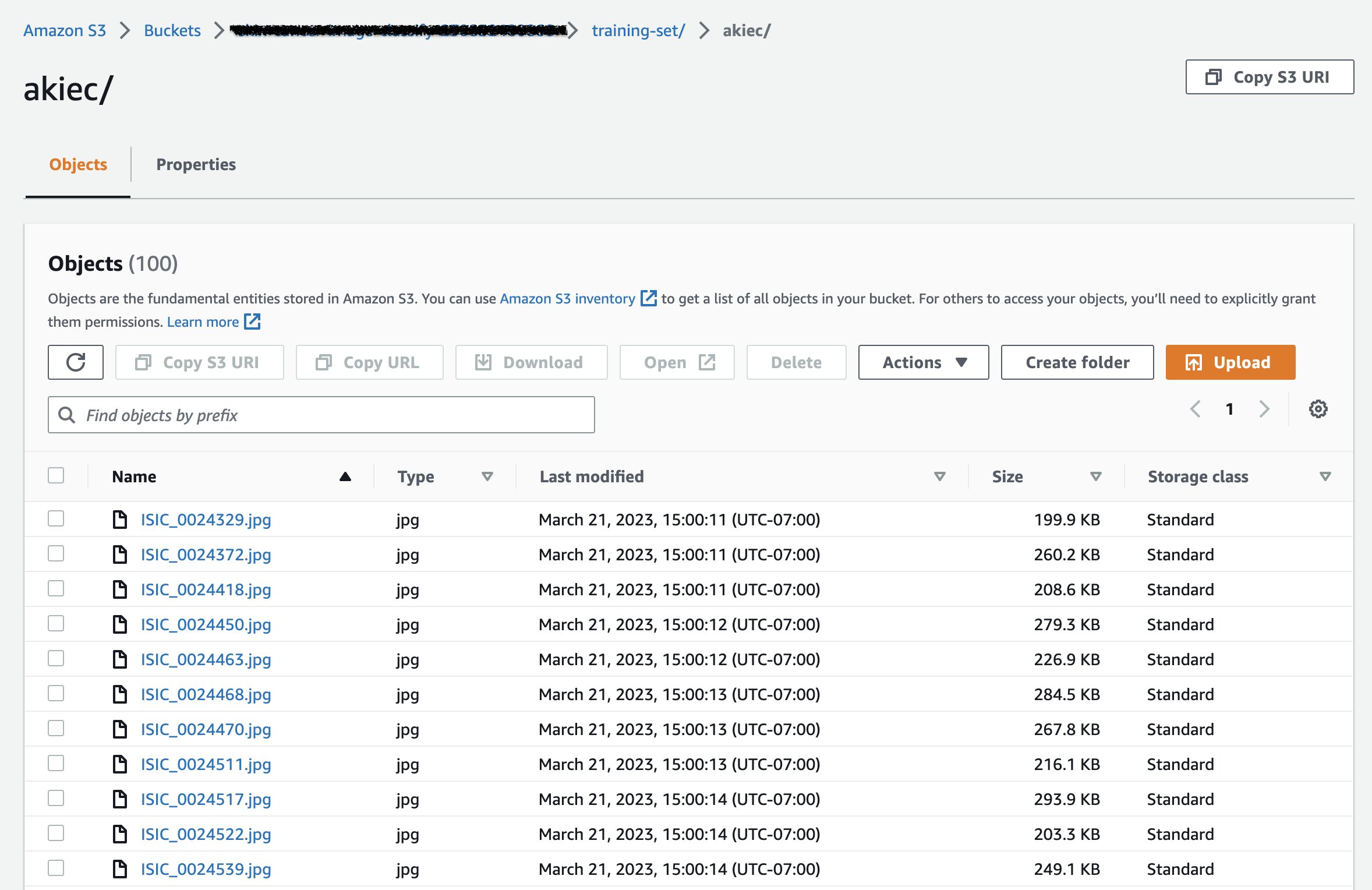Open Storage class column sort arrow
Screen dimensions: 1372x890
[x=1325, y=476]
